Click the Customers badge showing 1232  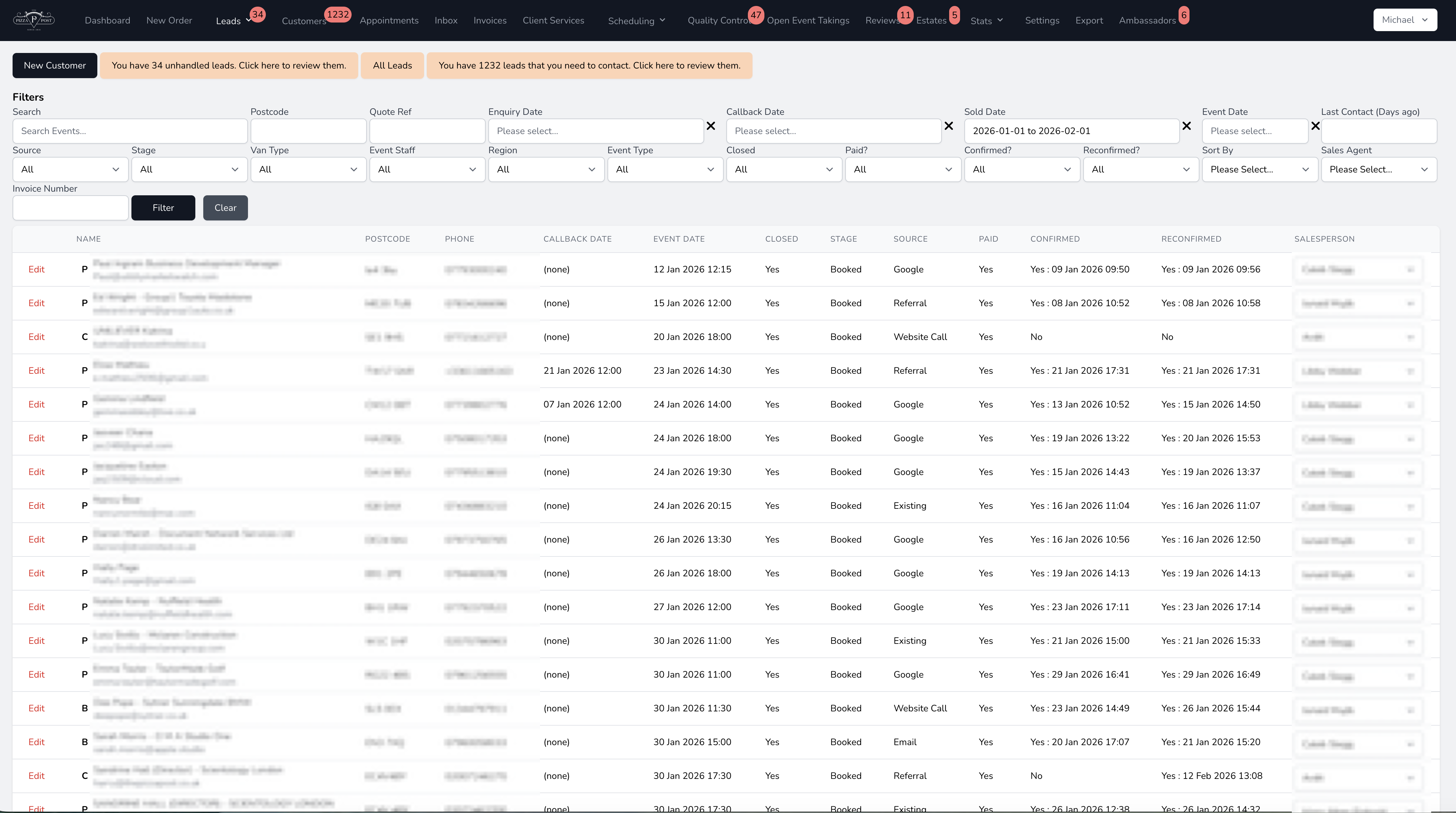tap(337, 14)
